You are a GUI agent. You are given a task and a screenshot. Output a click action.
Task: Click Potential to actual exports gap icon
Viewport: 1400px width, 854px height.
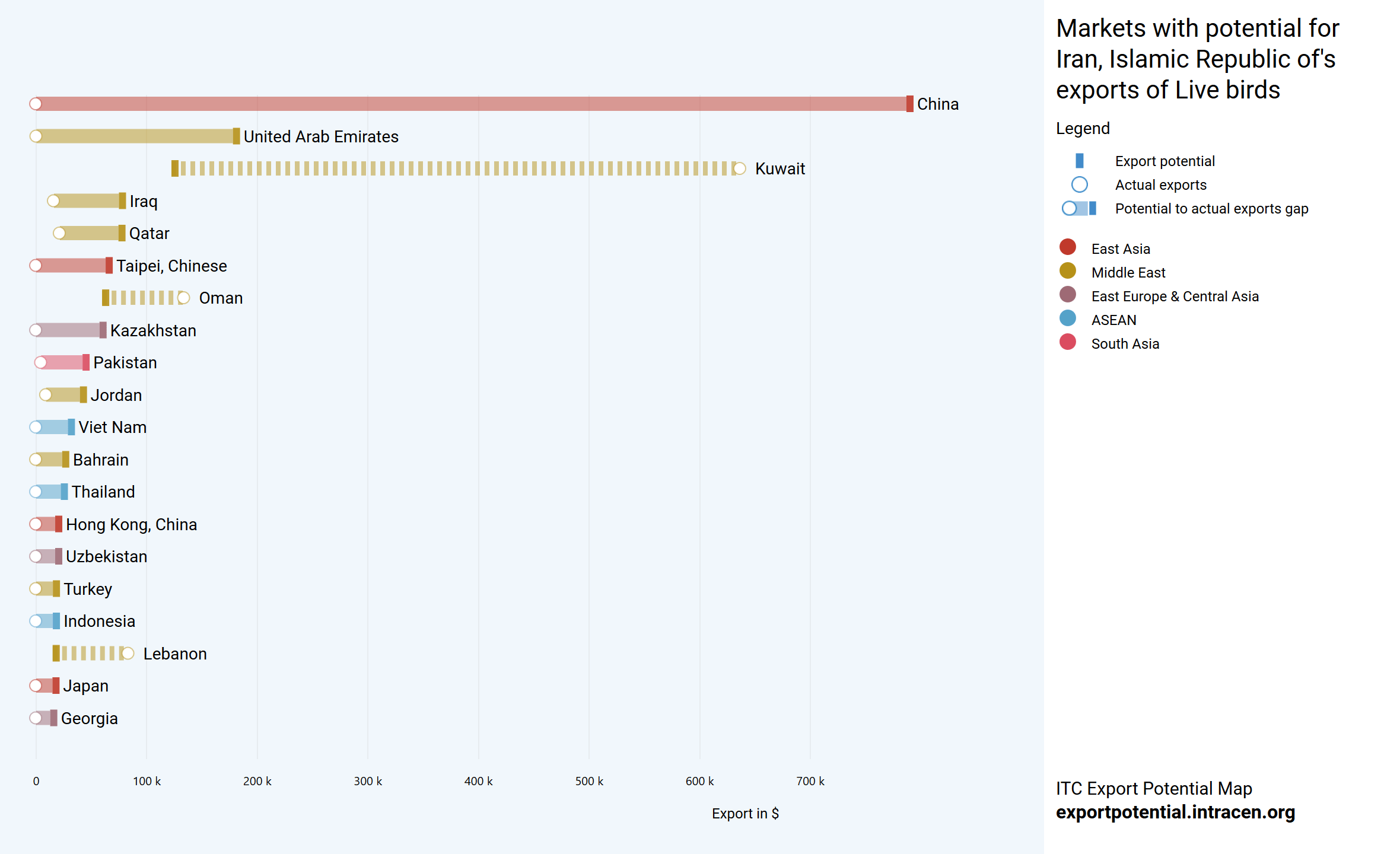click(1079, 208)
